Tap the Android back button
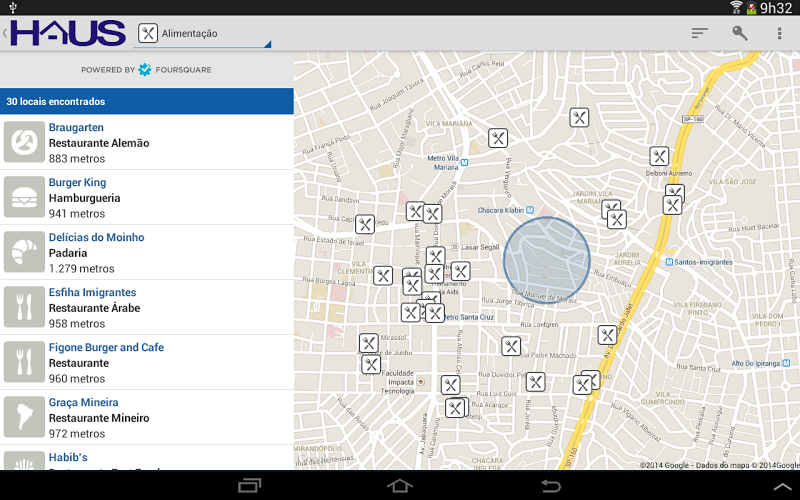800x500 pixels. [x=551, y=485]
